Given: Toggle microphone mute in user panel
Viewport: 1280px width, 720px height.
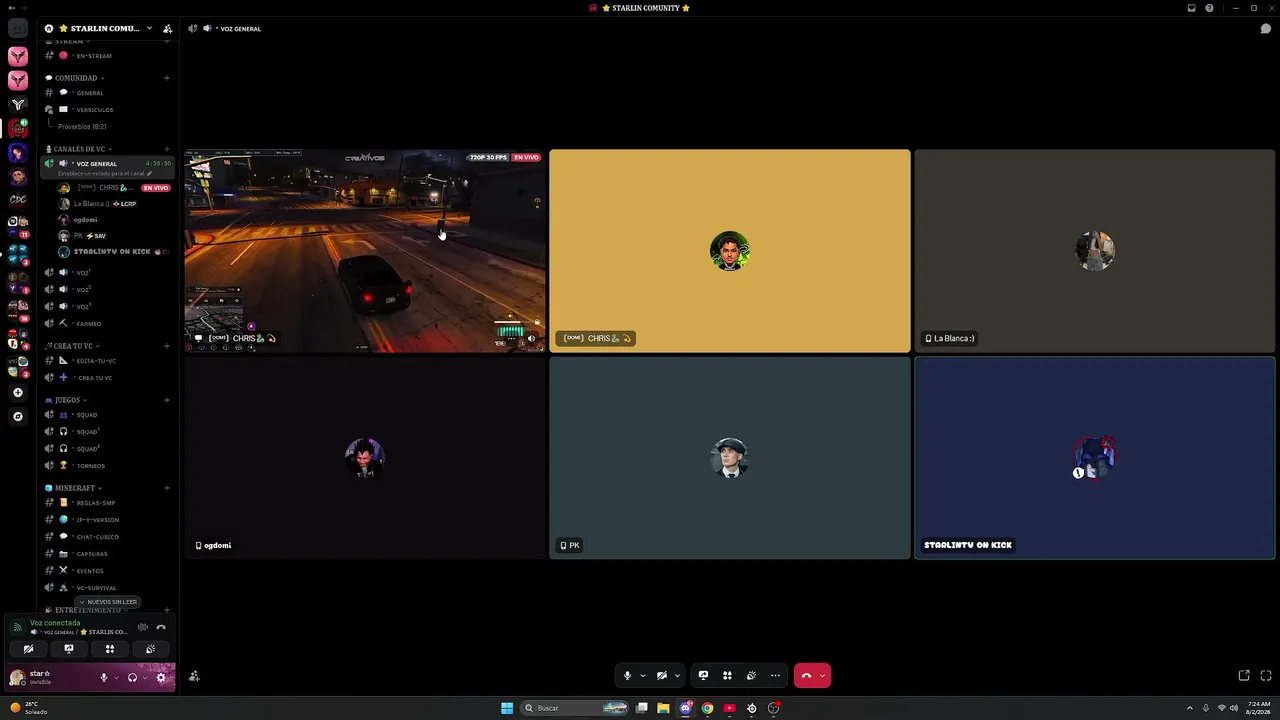Looking at the screenshot, I should click(x=103, y=678).
